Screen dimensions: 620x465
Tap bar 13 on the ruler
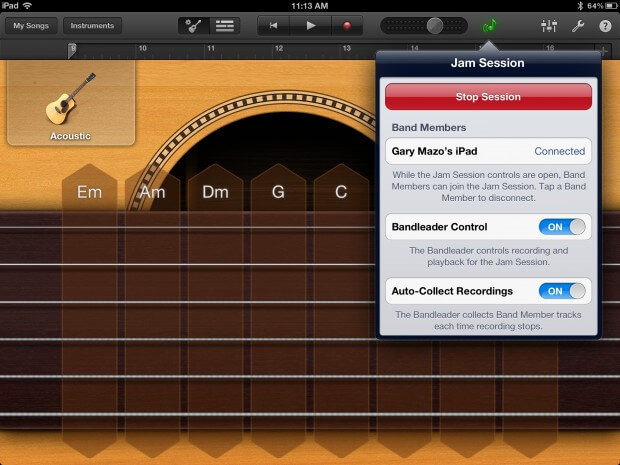pyautogui.click(x=347, y=48)
